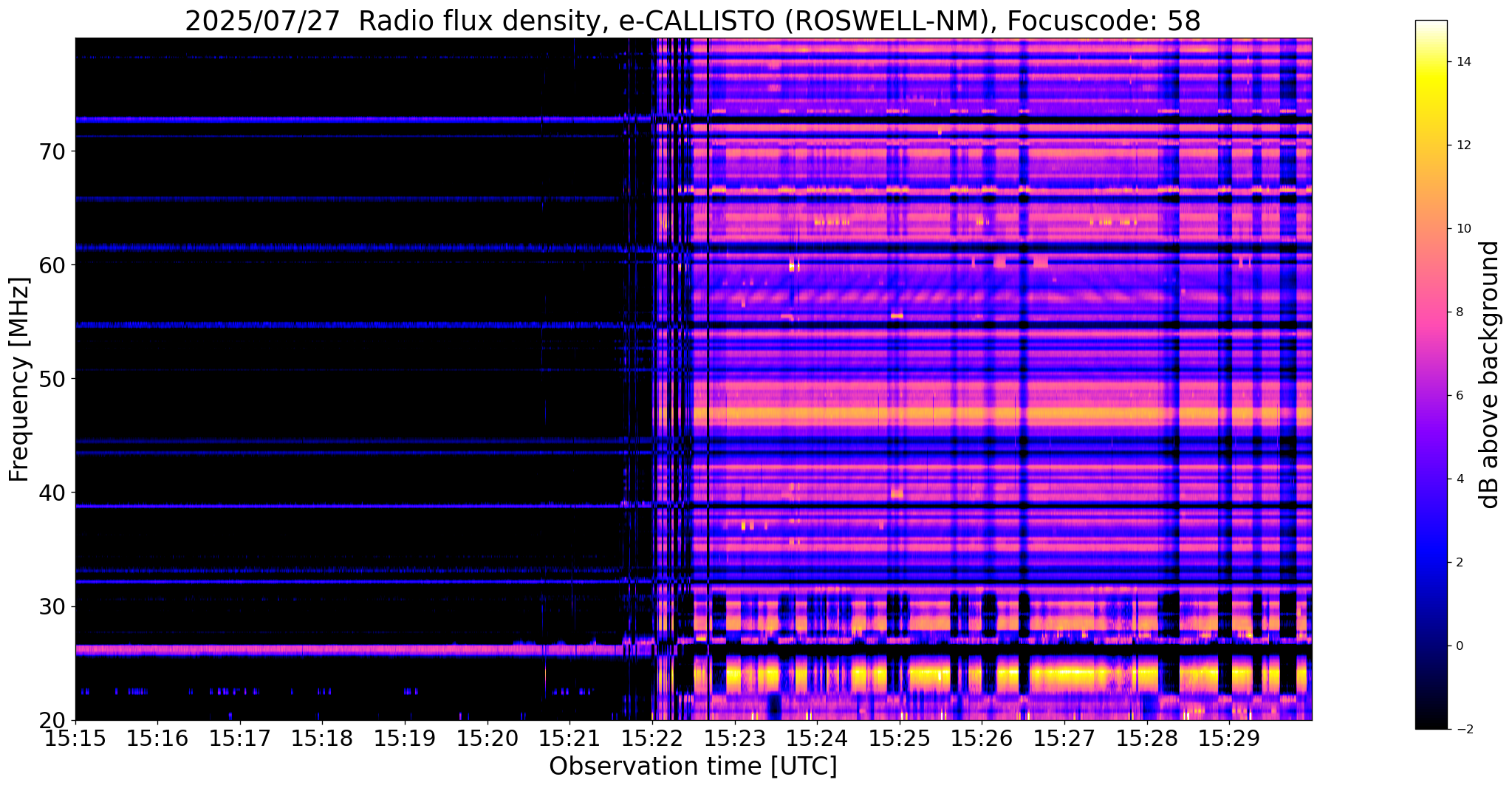Click the 15:21 time tick label
Image resolution: width=1512 pixels, height=788 pixels.
(569, 738)
